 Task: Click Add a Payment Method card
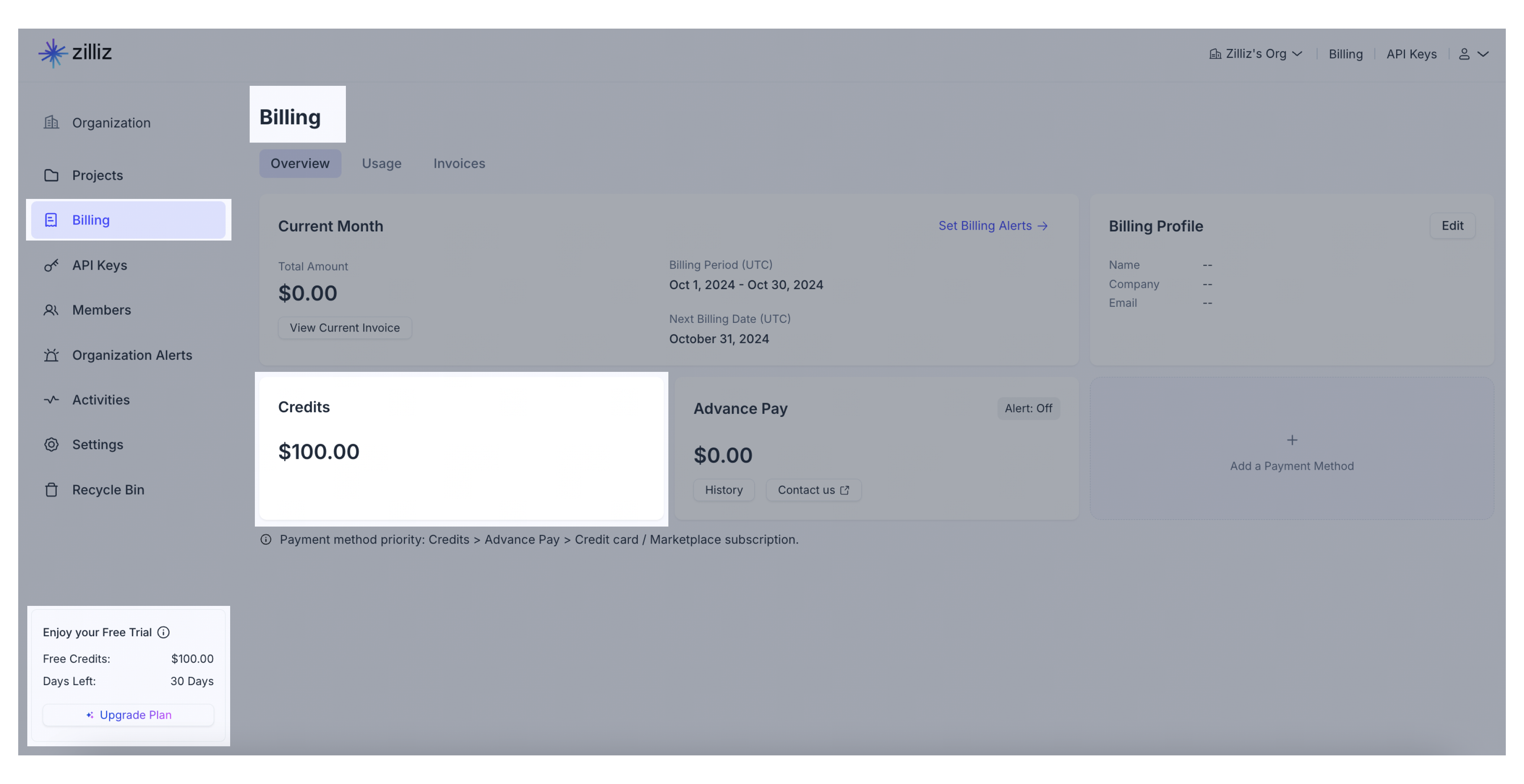(x=1292, y=453)
